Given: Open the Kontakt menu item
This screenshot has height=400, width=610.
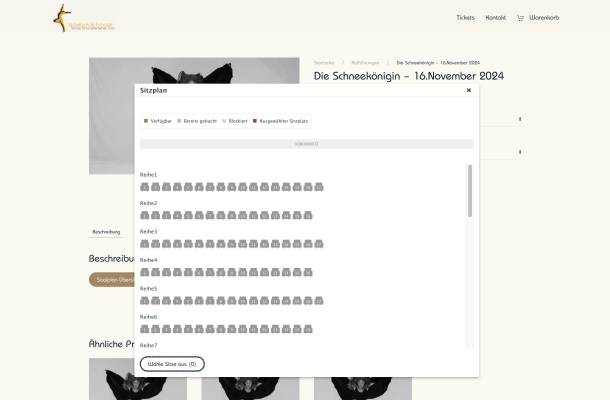Looking at the screenshot, I should [495, 18].
